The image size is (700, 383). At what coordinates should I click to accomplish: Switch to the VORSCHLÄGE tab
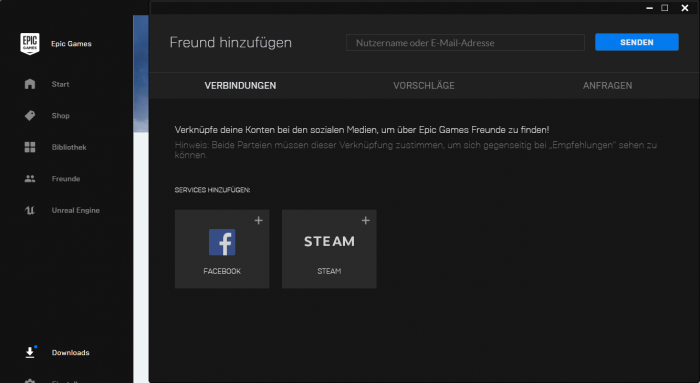pos(424,86)
